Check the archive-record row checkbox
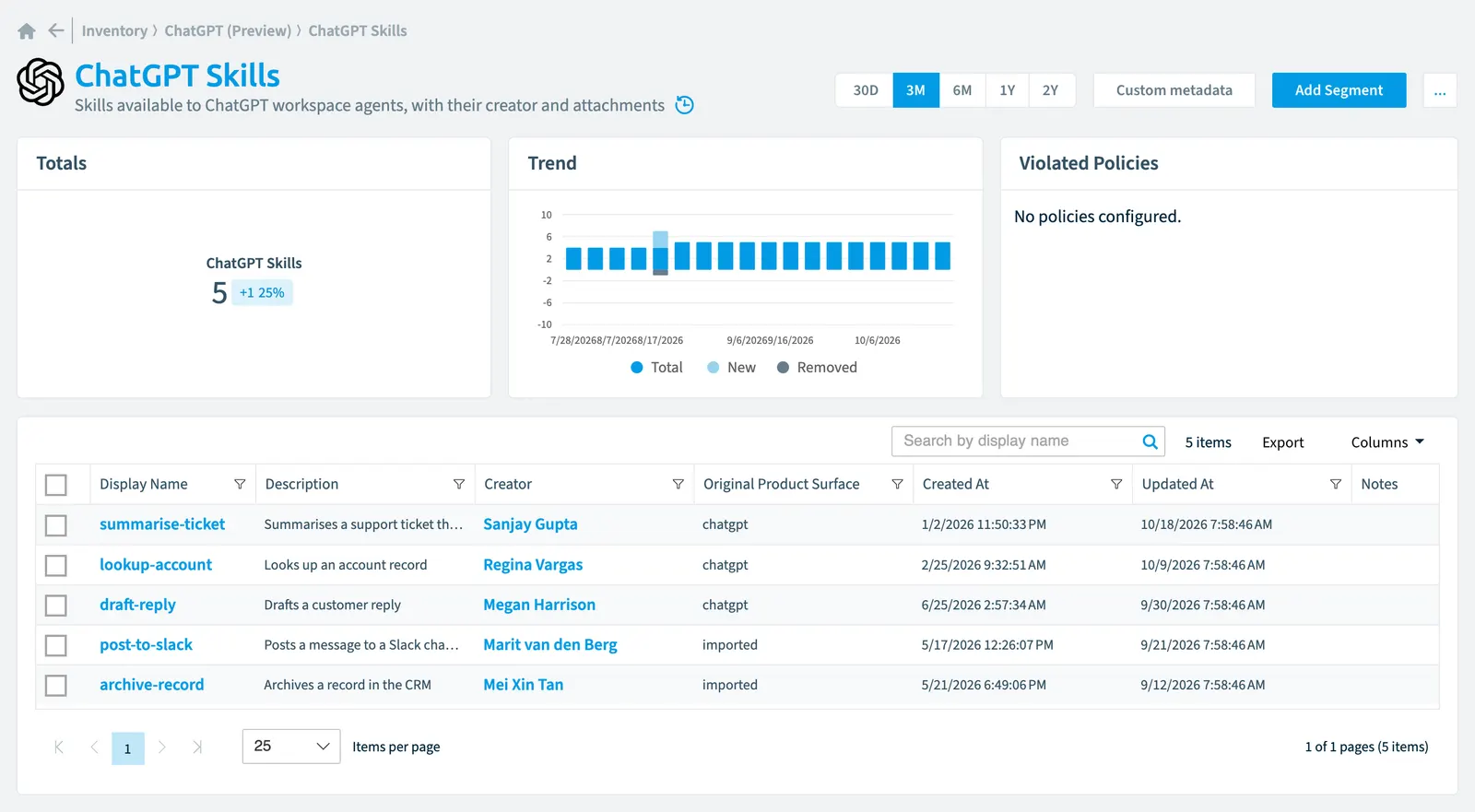The image size is (1475, 812). pyautogui.click(x=56, y=686)
